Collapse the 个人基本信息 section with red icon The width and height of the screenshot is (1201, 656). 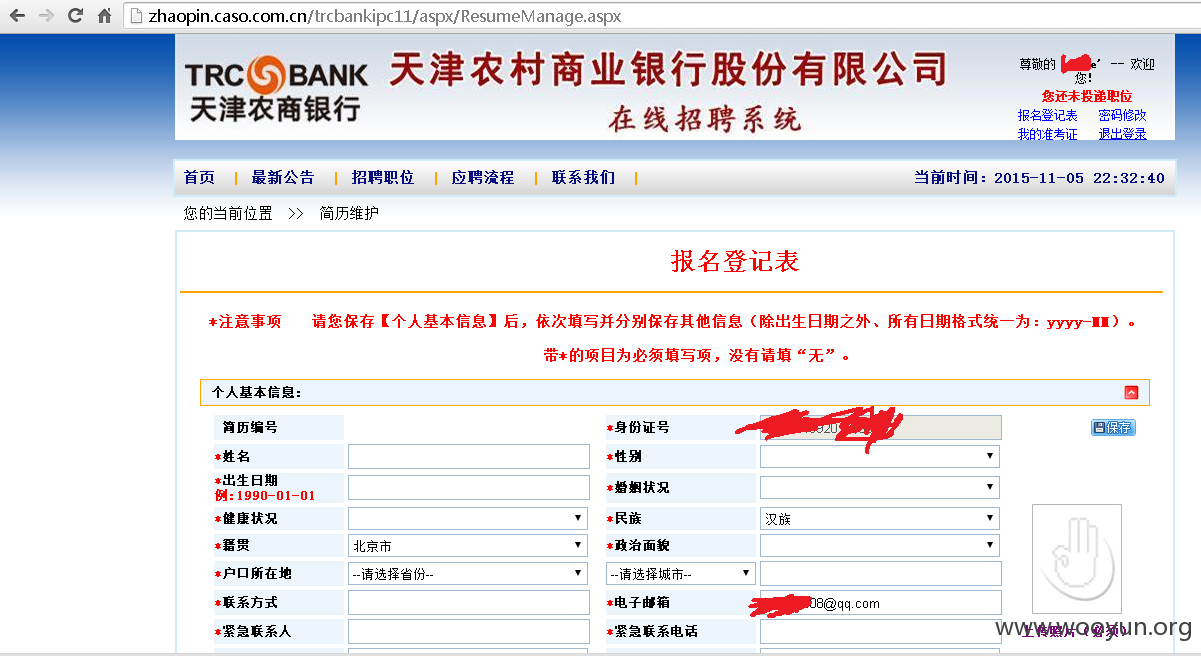(x=1131, y=393)
